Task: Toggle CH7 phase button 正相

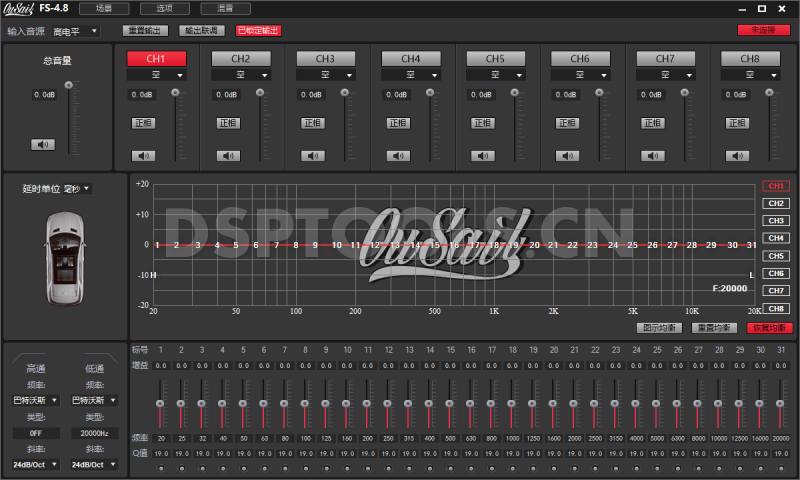Action: (x=653, y=123)
